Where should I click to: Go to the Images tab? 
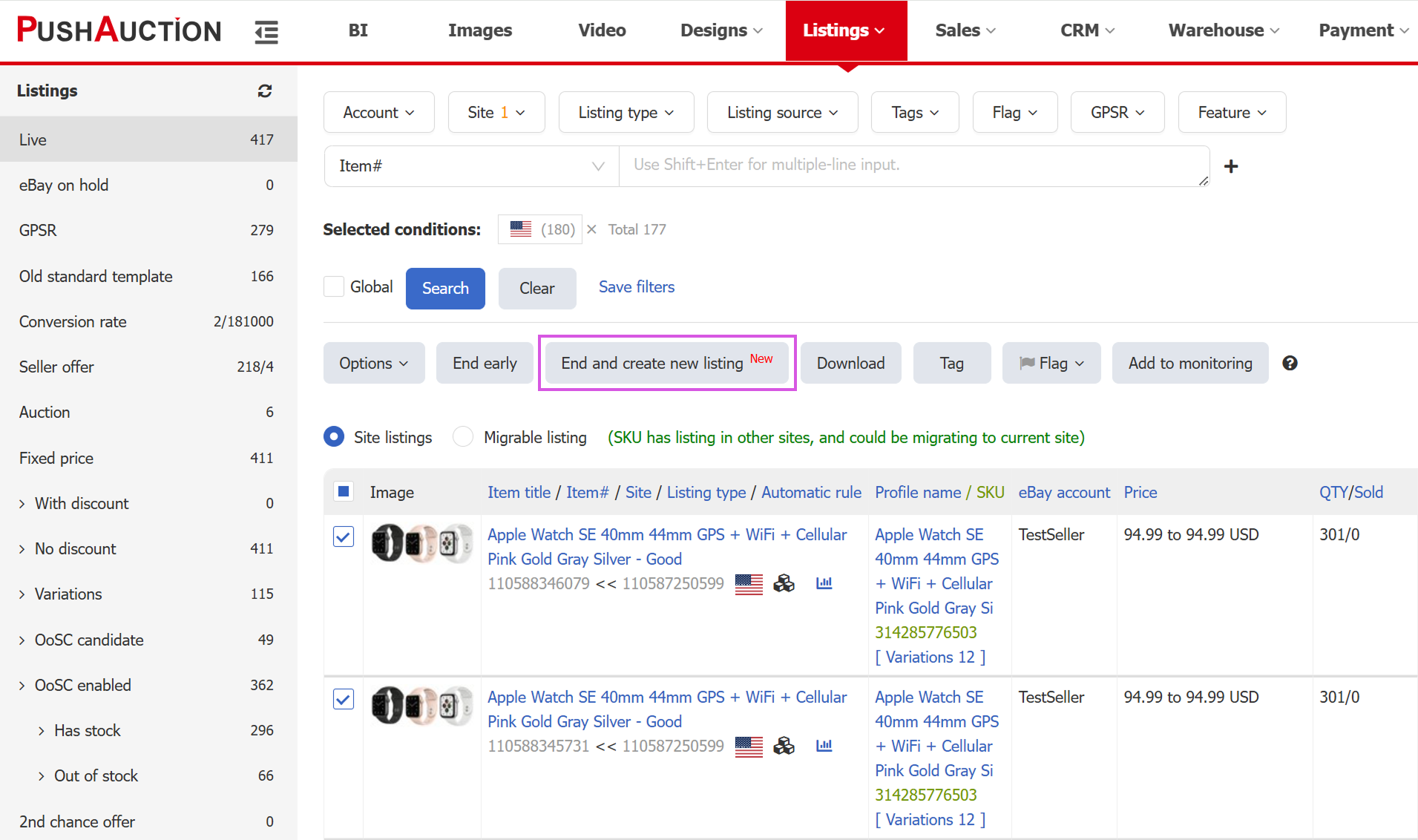479,30
